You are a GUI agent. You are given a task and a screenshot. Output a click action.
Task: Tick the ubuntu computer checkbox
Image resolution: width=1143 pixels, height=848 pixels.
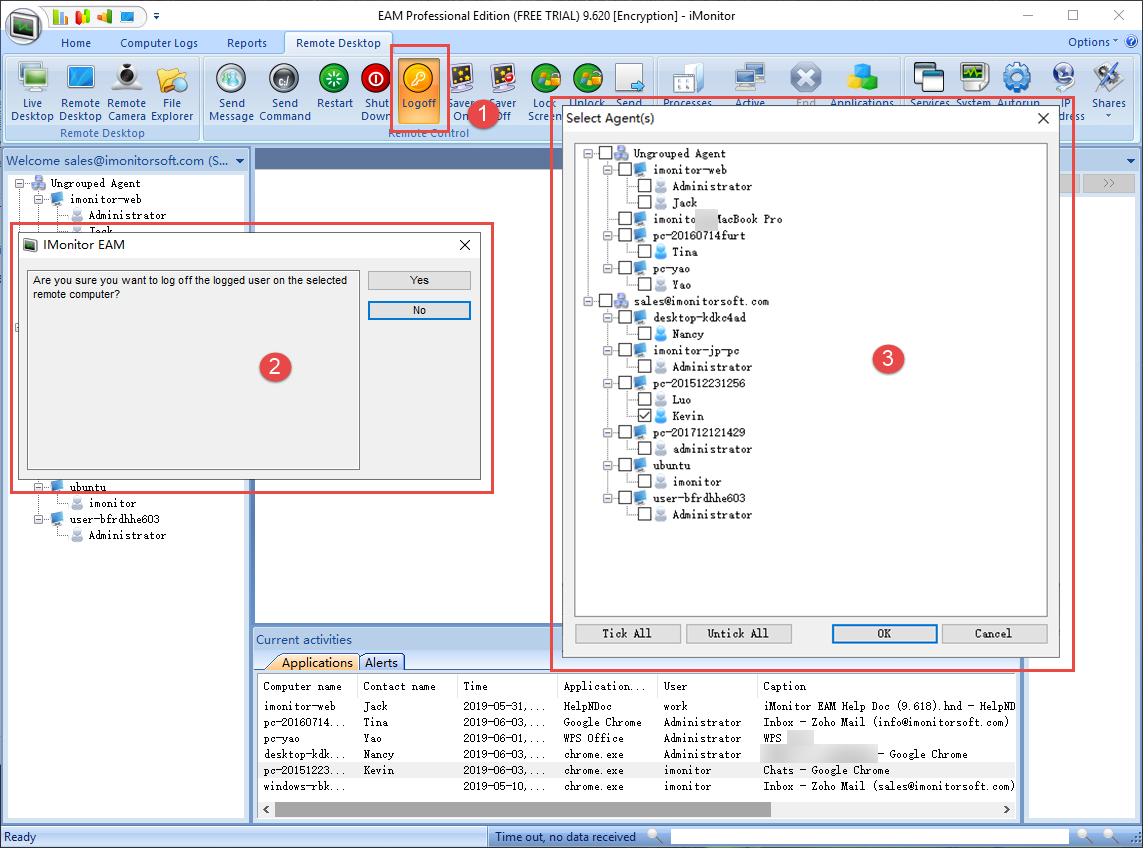(625, 464)
